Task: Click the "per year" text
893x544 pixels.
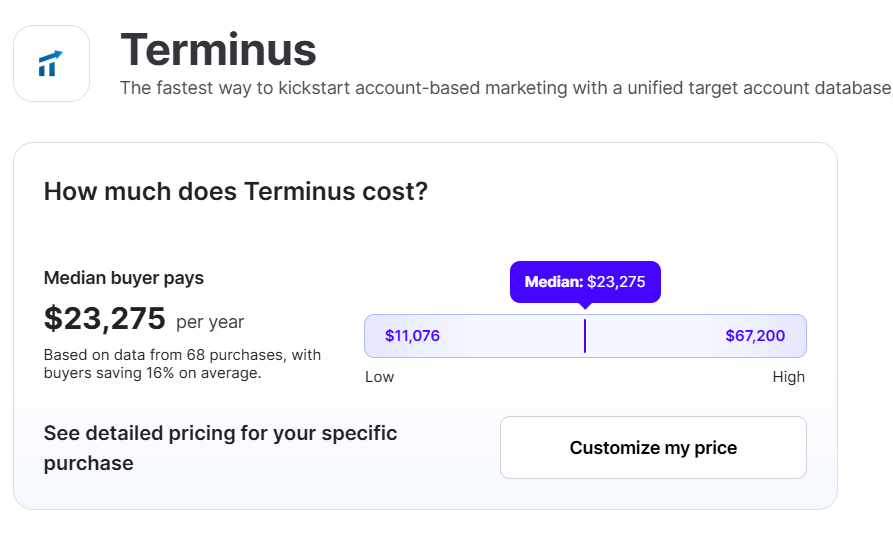Action: (x=210, y=322)
